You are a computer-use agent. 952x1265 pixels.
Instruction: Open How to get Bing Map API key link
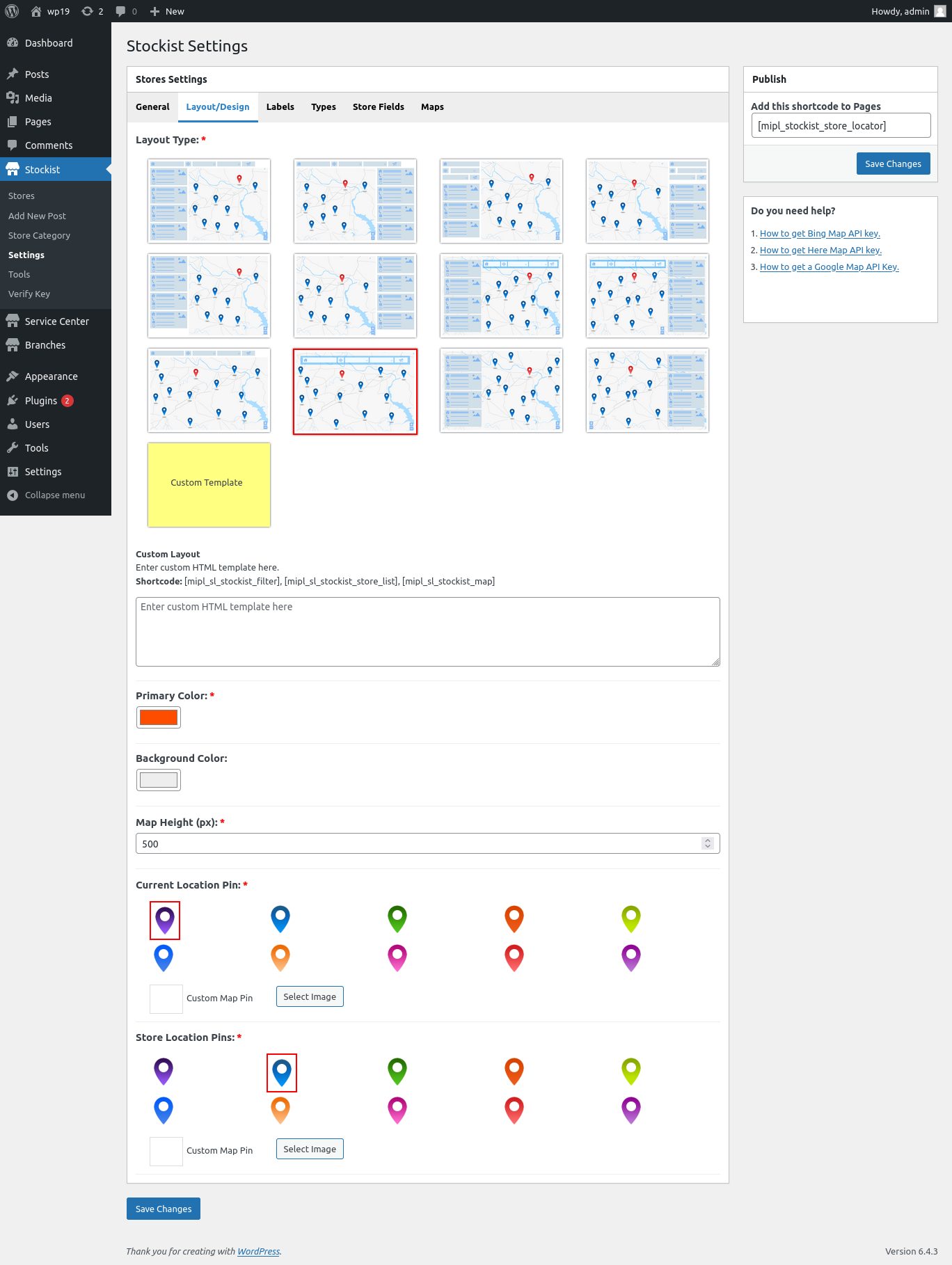[819, 234]
